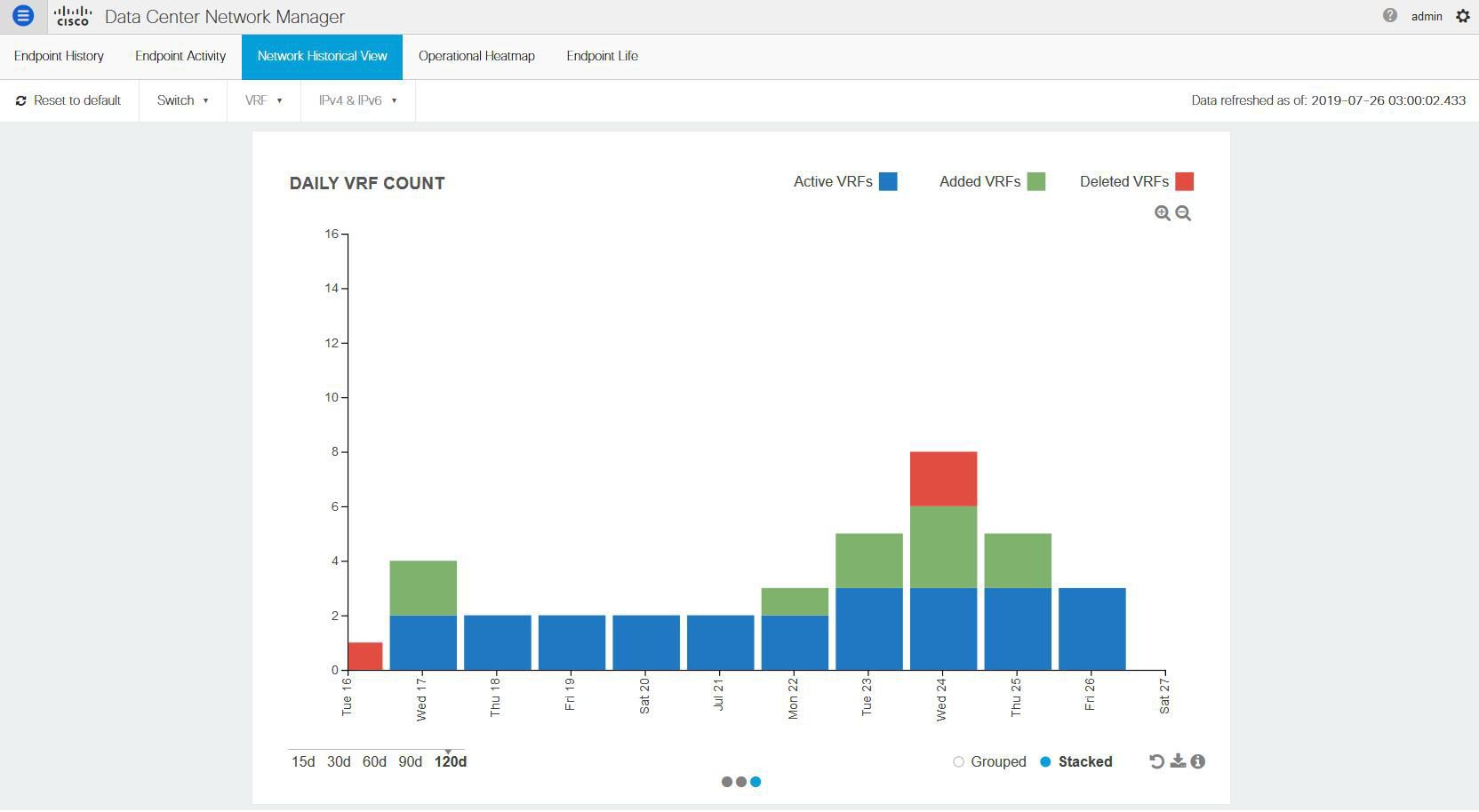This screenshot has width=1479, height=812.
Task: Open the main hamburger menu icon
Action: point(23,15)
